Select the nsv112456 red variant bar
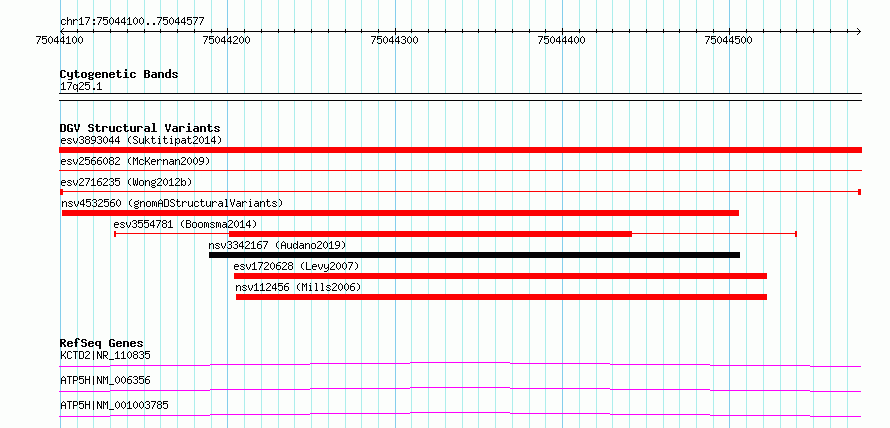Image resolution: width=890 pixels, height=428 pixels. point(501,297)
